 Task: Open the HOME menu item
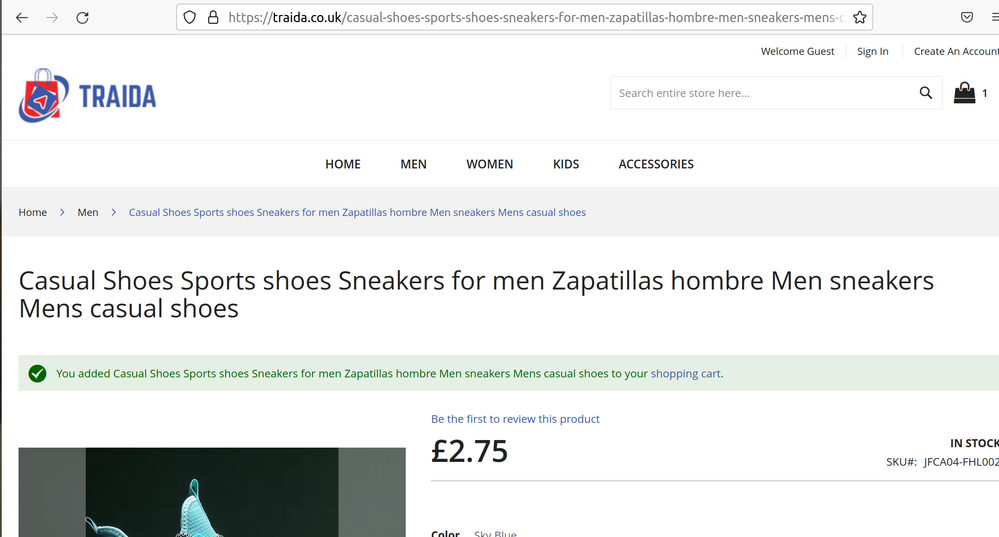pyautogui.click(x=343, y=164)
